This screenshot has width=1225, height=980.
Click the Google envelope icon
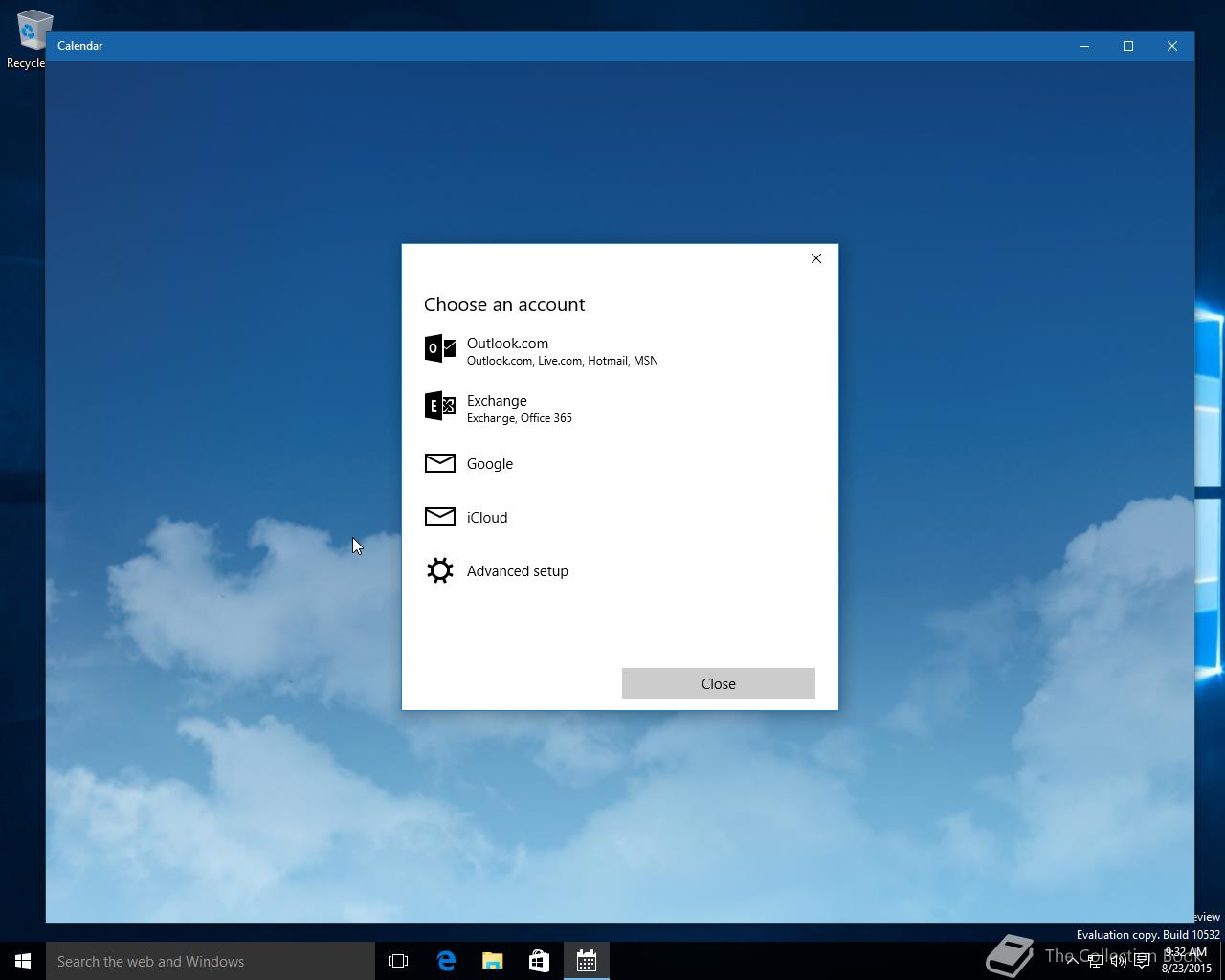440,463
